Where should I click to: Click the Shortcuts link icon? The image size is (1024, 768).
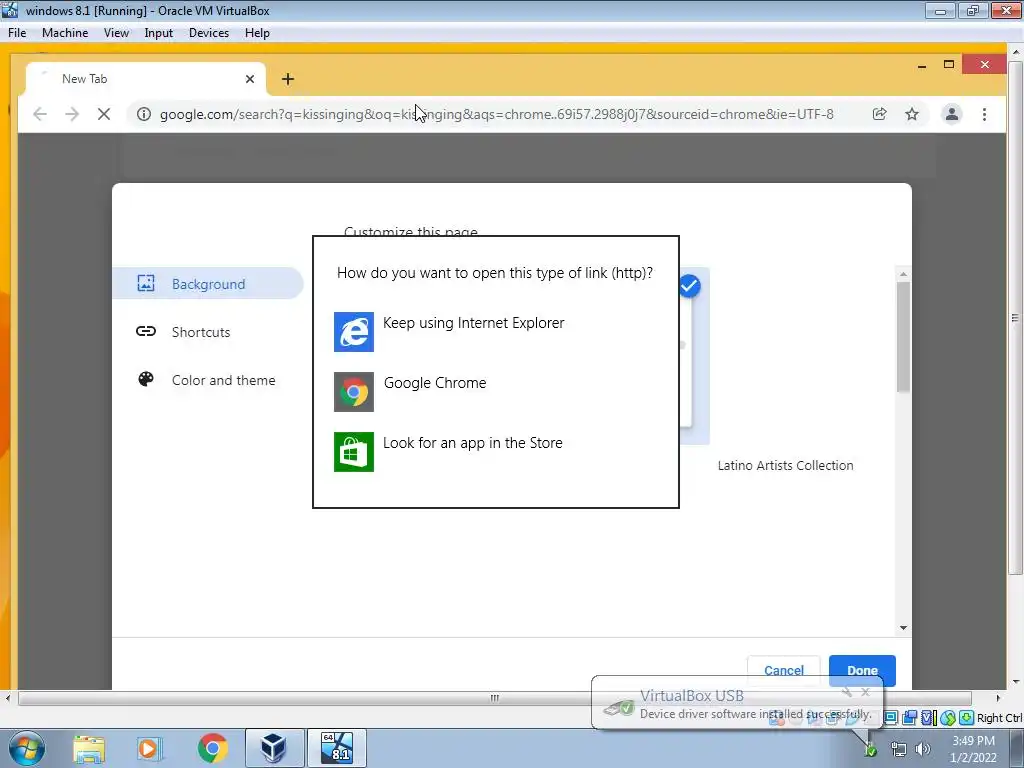[x=146, y=332]
